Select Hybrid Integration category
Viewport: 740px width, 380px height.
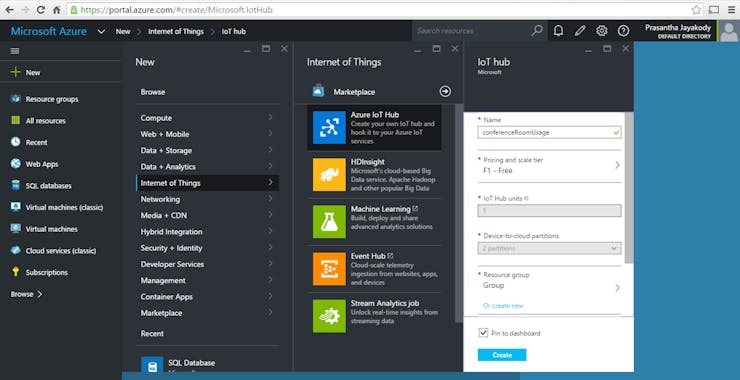click(207, 232)
